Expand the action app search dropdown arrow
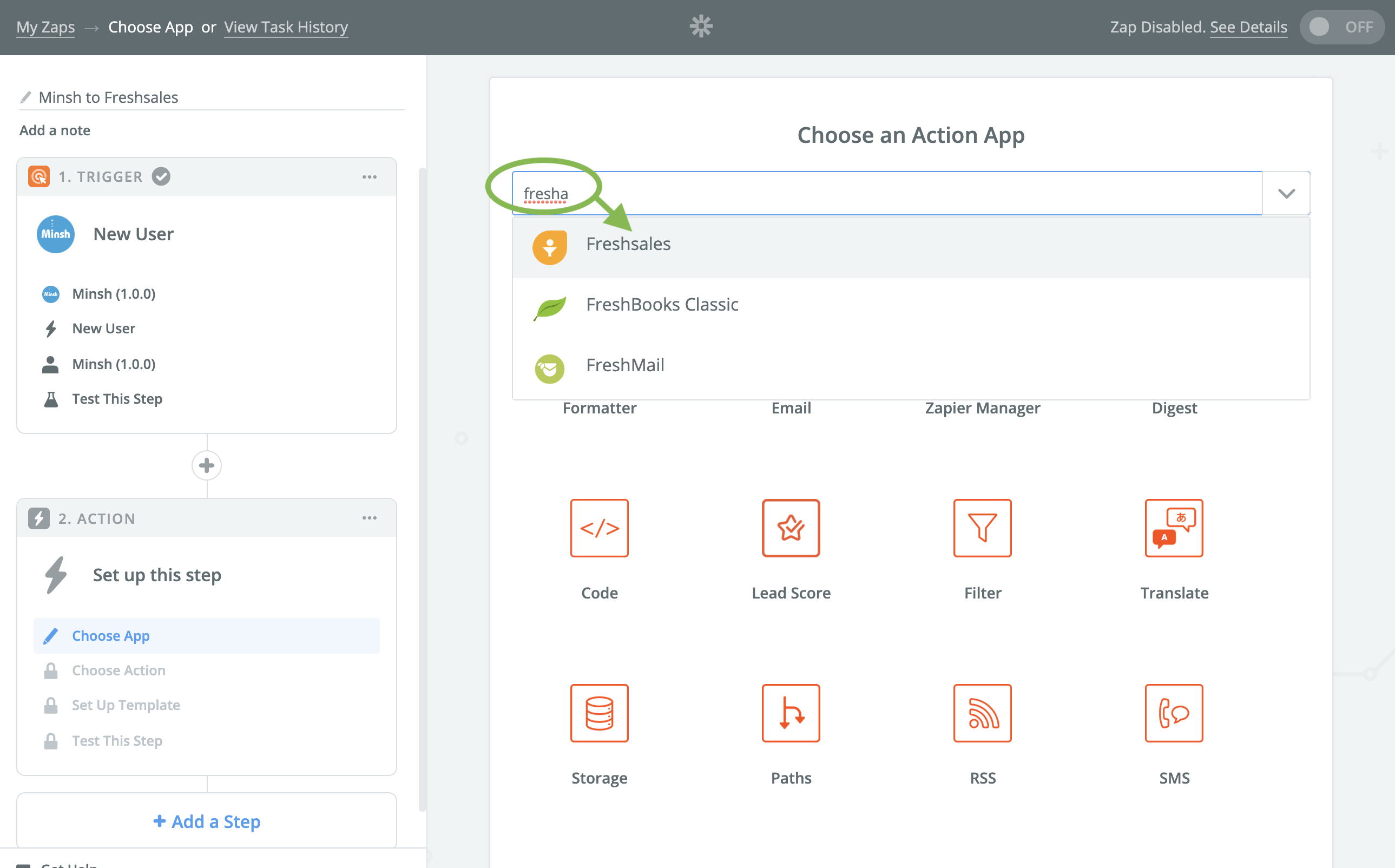1395x868 pixels. coord(1286,194)
